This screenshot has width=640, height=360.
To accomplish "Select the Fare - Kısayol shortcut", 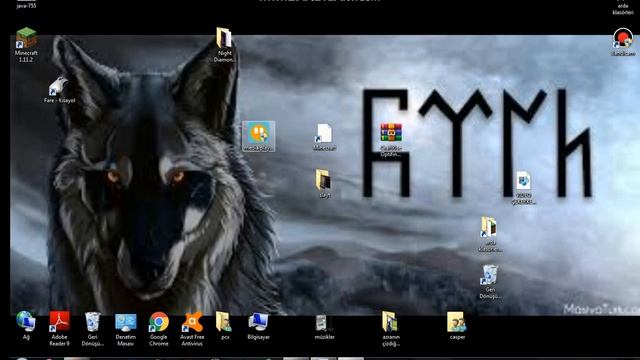I will coord(59,90).
